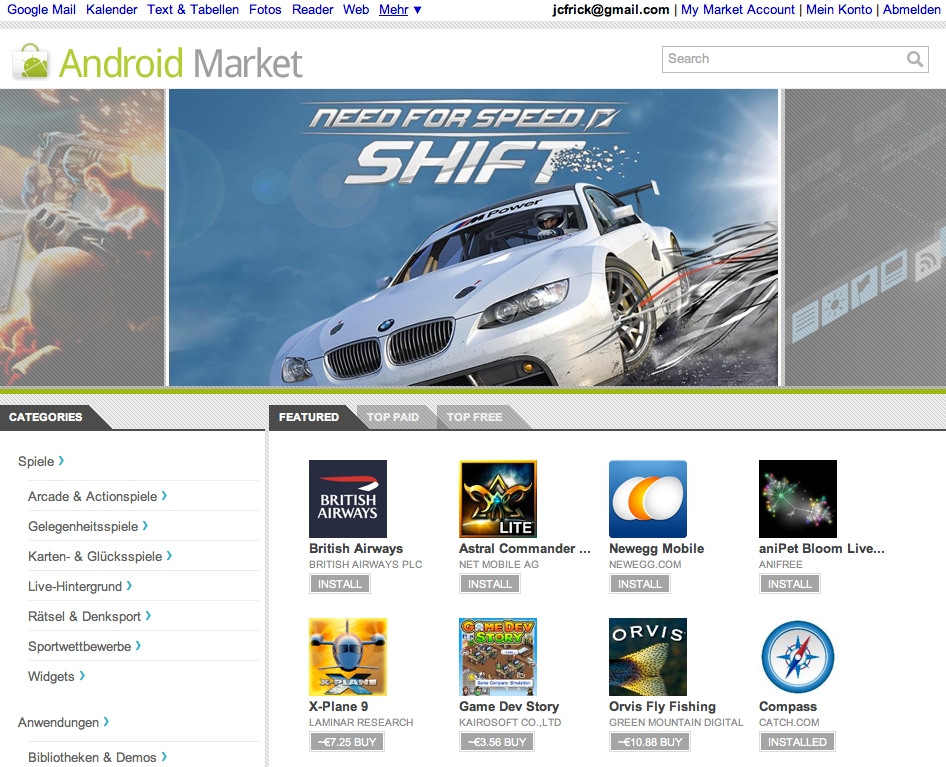Image resolution: width=946 pixels, height=767 pixels.
Task: Click developer name NET MOBILE AG
Action: point(499,564)
